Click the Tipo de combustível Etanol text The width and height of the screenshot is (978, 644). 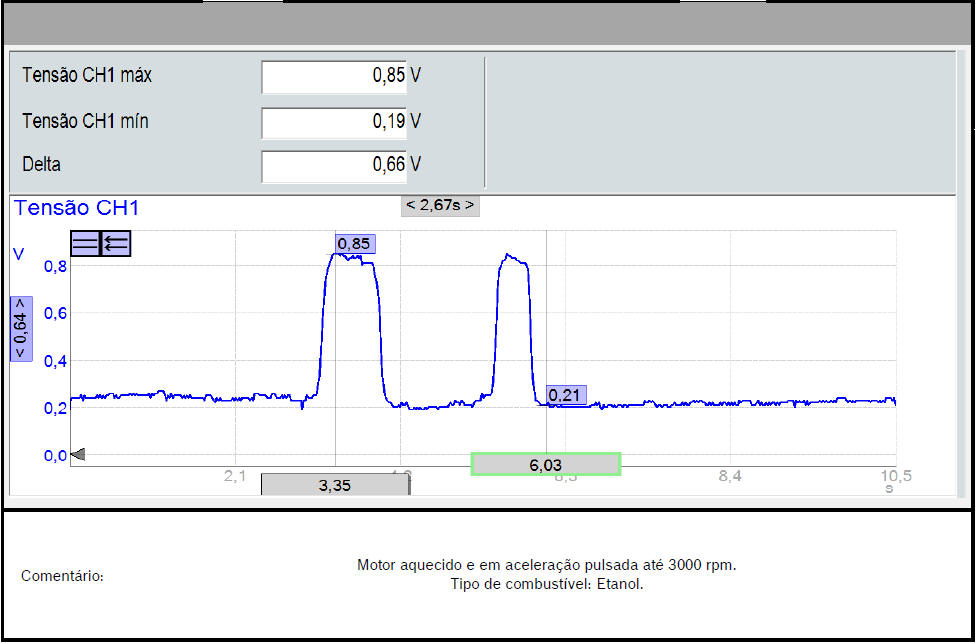click(547, 584)
